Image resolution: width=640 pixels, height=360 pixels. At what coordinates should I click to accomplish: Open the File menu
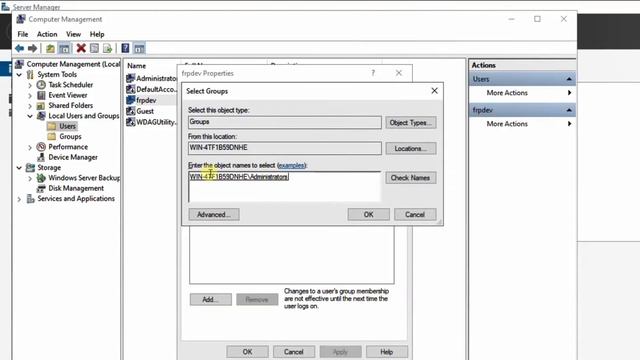pyautogui.click(x=23, y=34)
